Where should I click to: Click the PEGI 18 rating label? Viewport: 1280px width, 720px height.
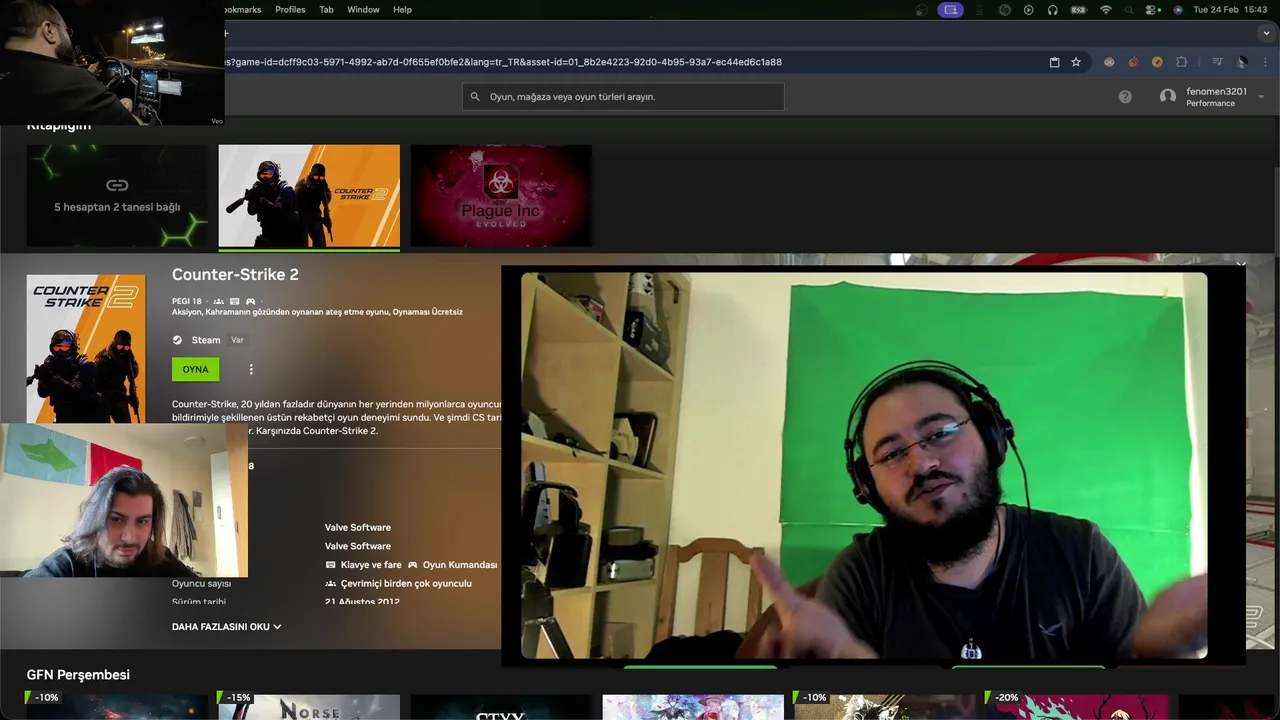(x=186, y=301)
